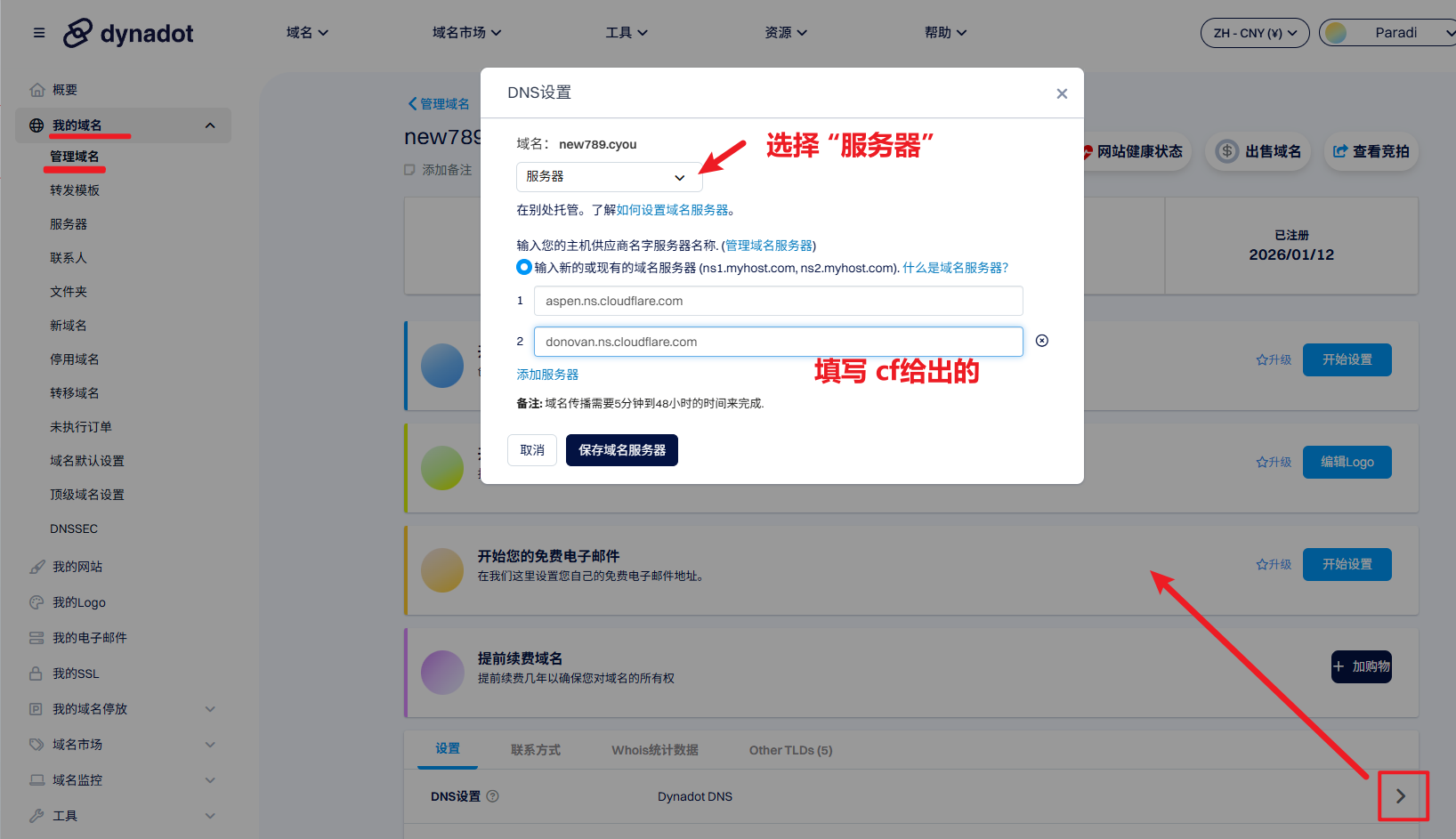Viewport: 1456px width, 839px height.
Task: Open the 域名 top menu
Action: [x=307, y=33]
